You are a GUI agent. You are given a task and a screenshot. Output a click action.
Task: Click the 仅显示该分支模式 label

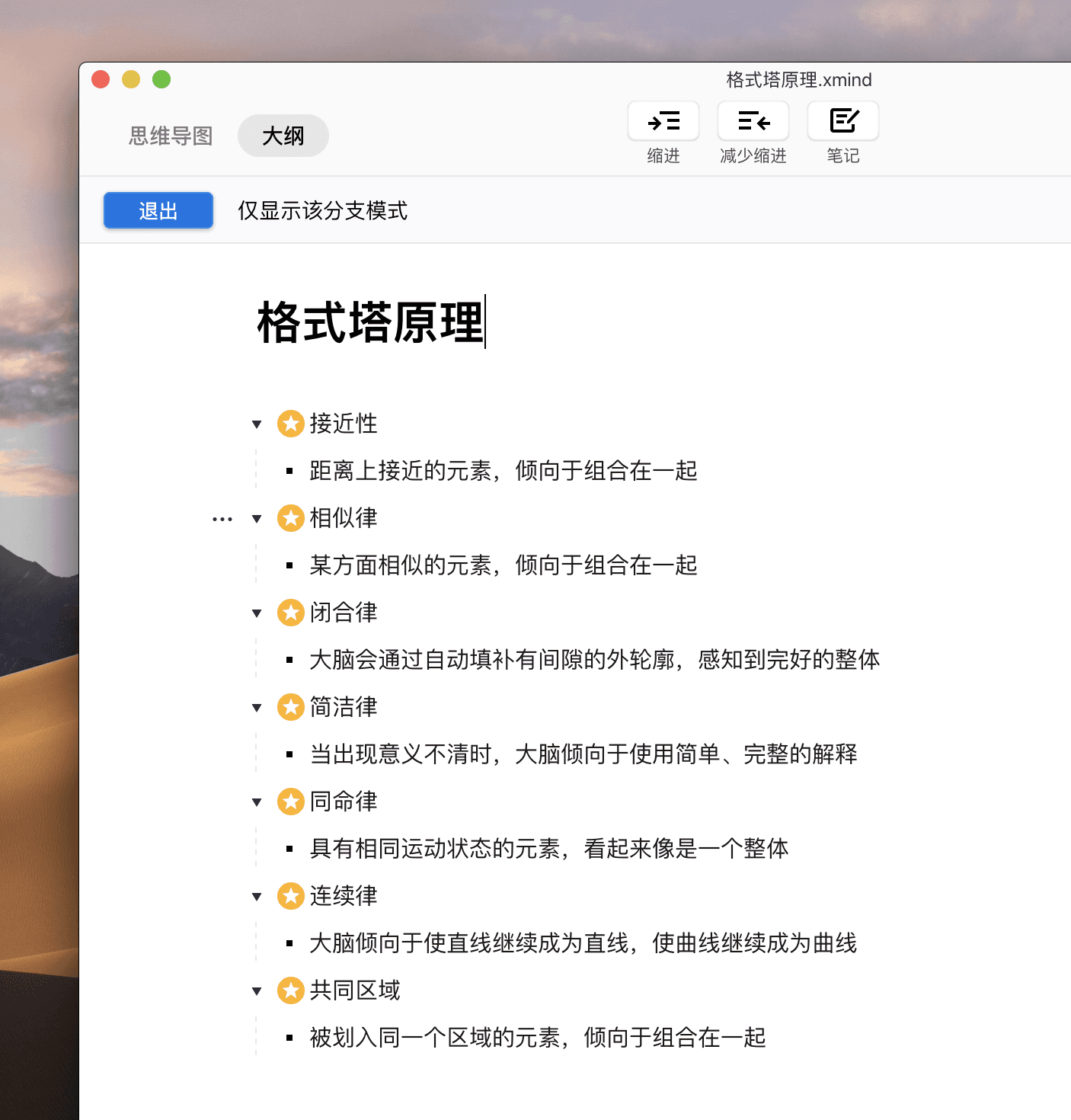pos(322,211)
